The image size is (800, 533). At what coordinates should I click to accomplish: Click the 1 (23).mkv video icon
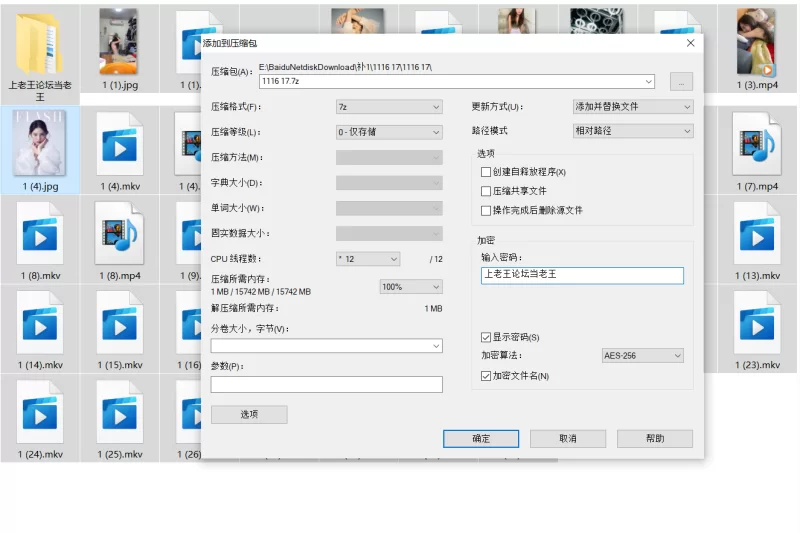coord(755,322)
